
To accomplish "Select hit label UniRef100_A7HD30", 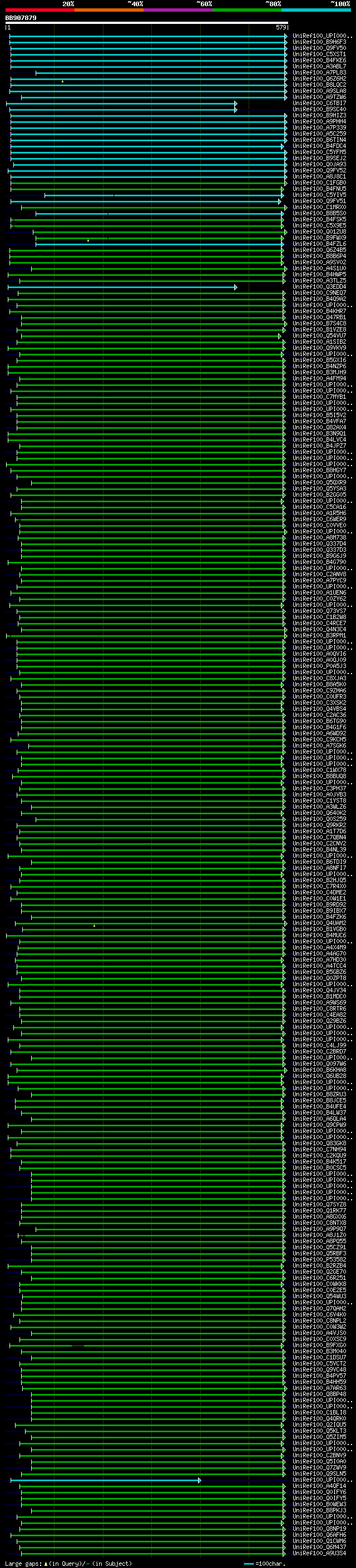I will click(319, 960).
